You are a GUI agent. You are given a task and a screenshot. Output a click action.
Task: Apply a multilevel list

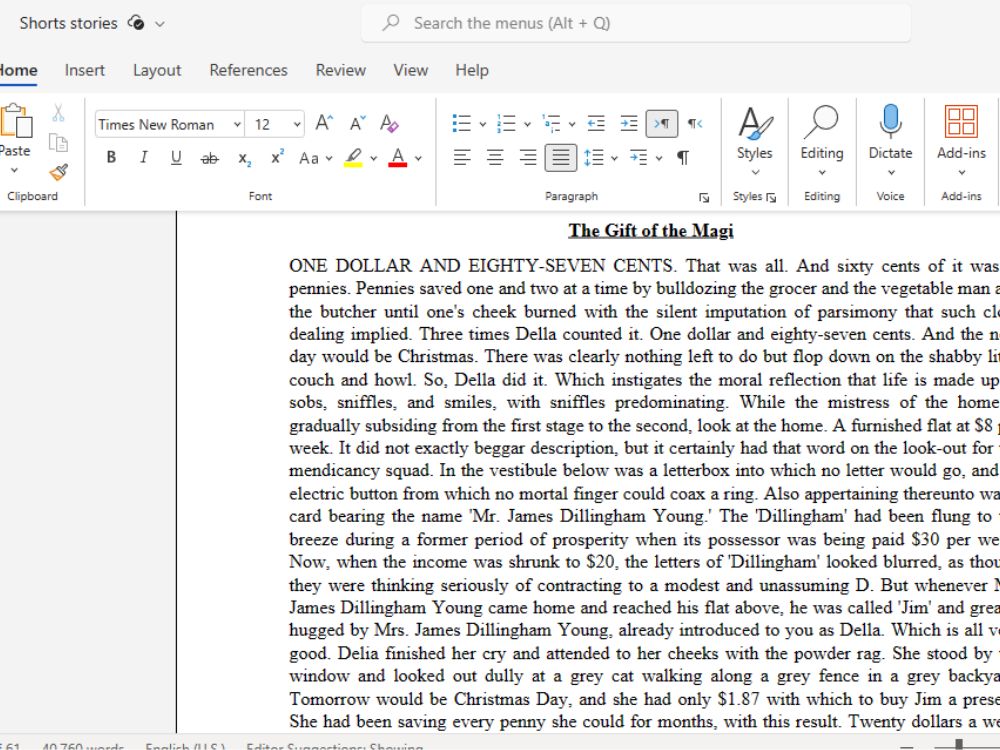551,123
